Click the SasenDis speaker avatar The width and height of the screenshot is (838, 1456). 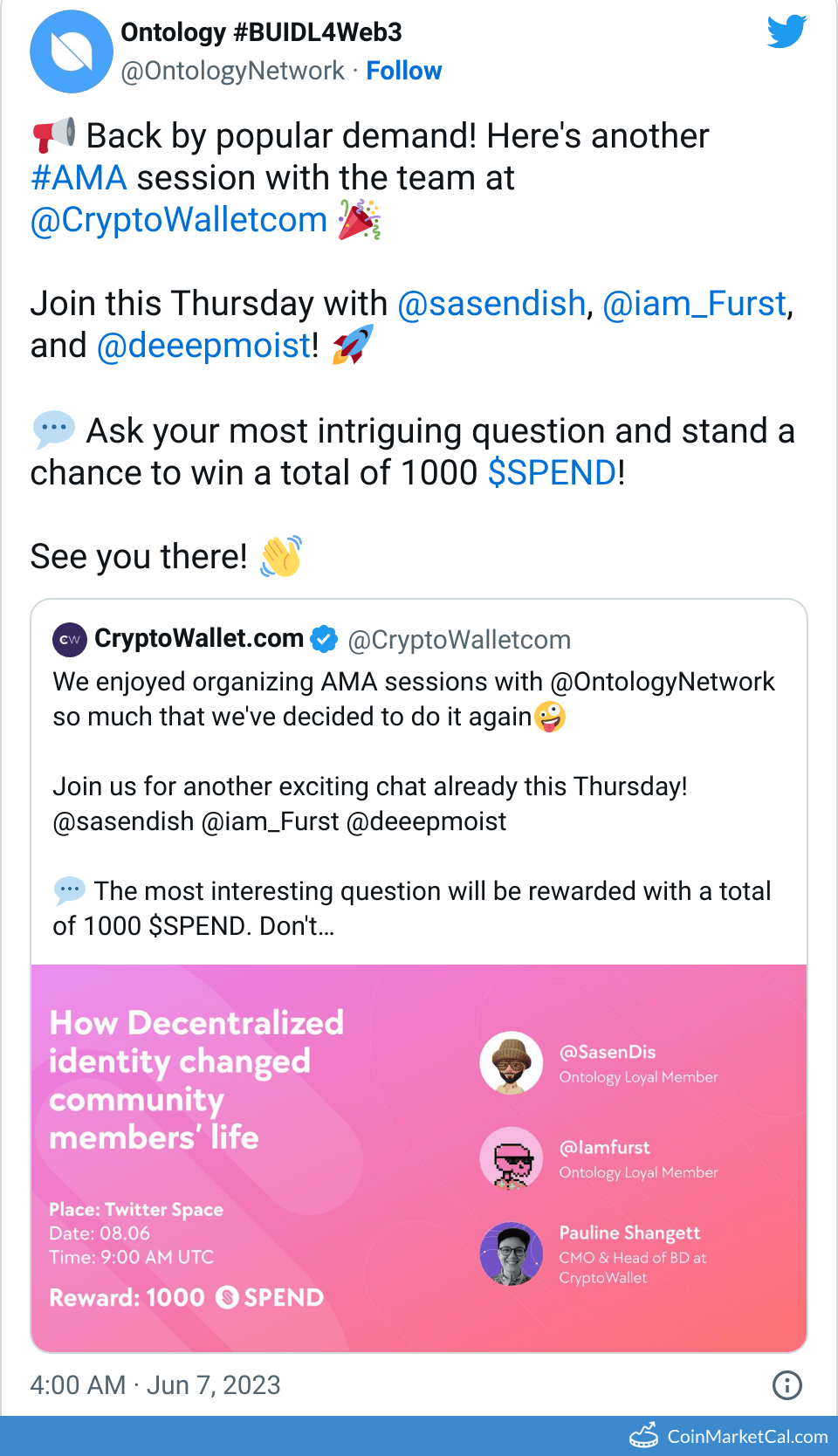(x=512, y=1063)
